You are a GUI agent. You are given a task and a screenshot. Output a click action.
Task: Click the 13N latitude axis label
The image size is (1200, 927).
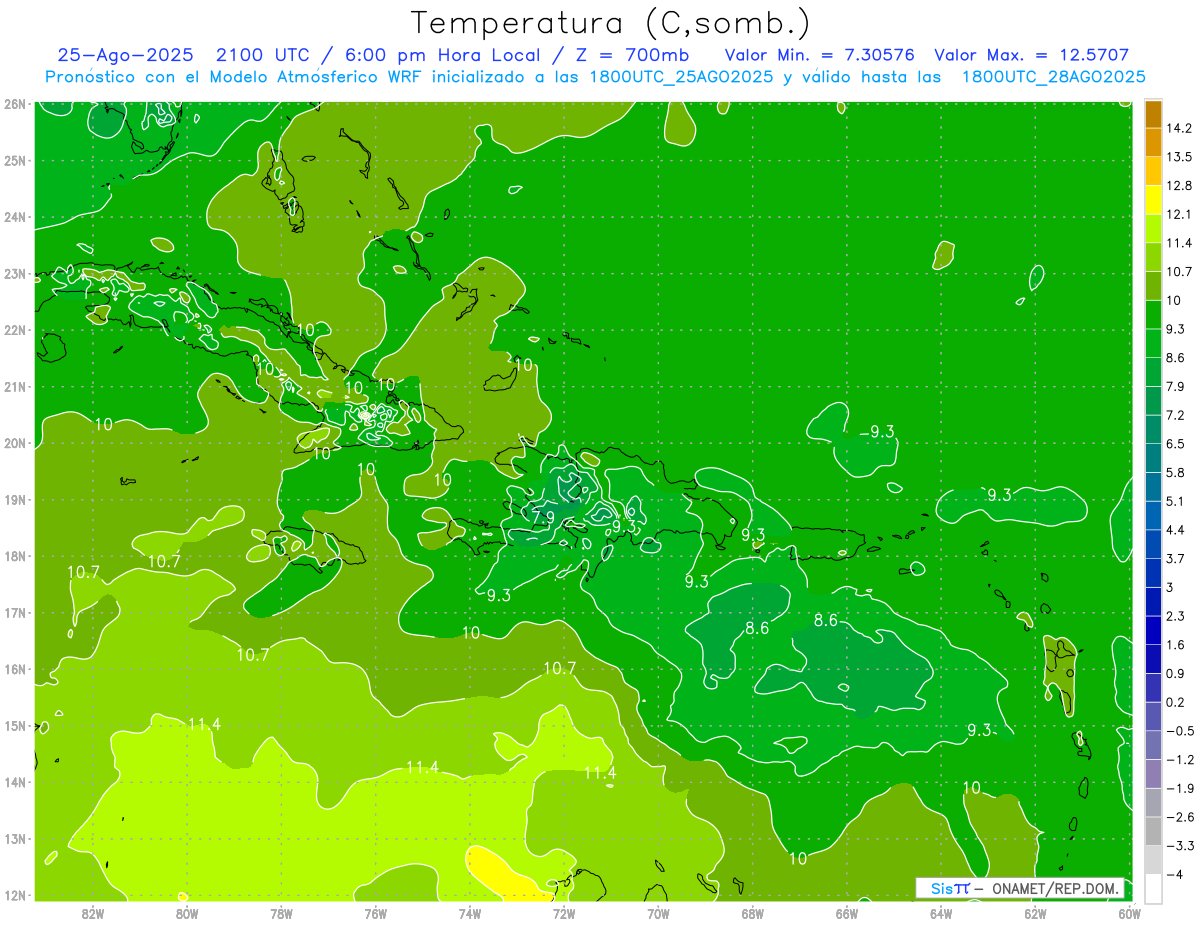14,839
